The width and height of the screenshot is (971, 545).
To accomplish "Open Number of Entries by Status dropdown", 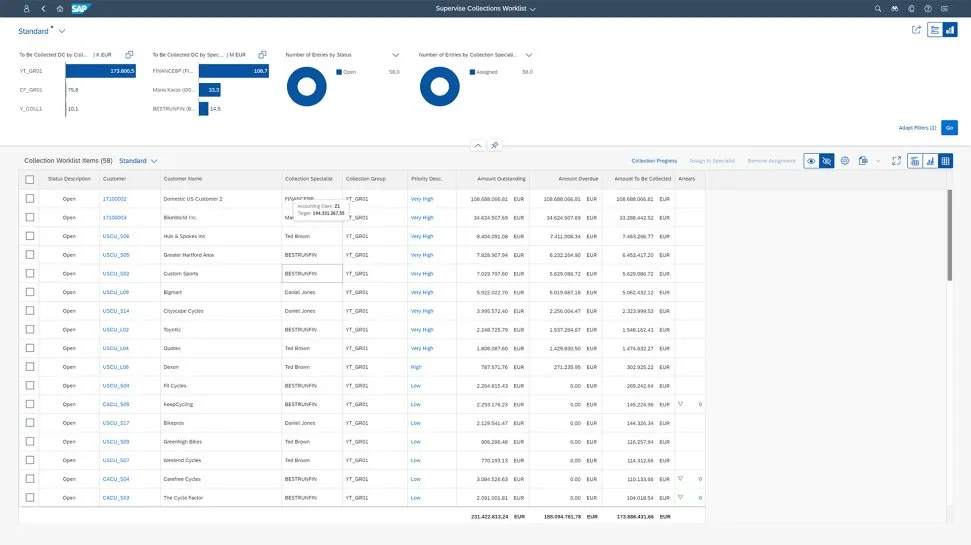I will click(x=396, y=55).
